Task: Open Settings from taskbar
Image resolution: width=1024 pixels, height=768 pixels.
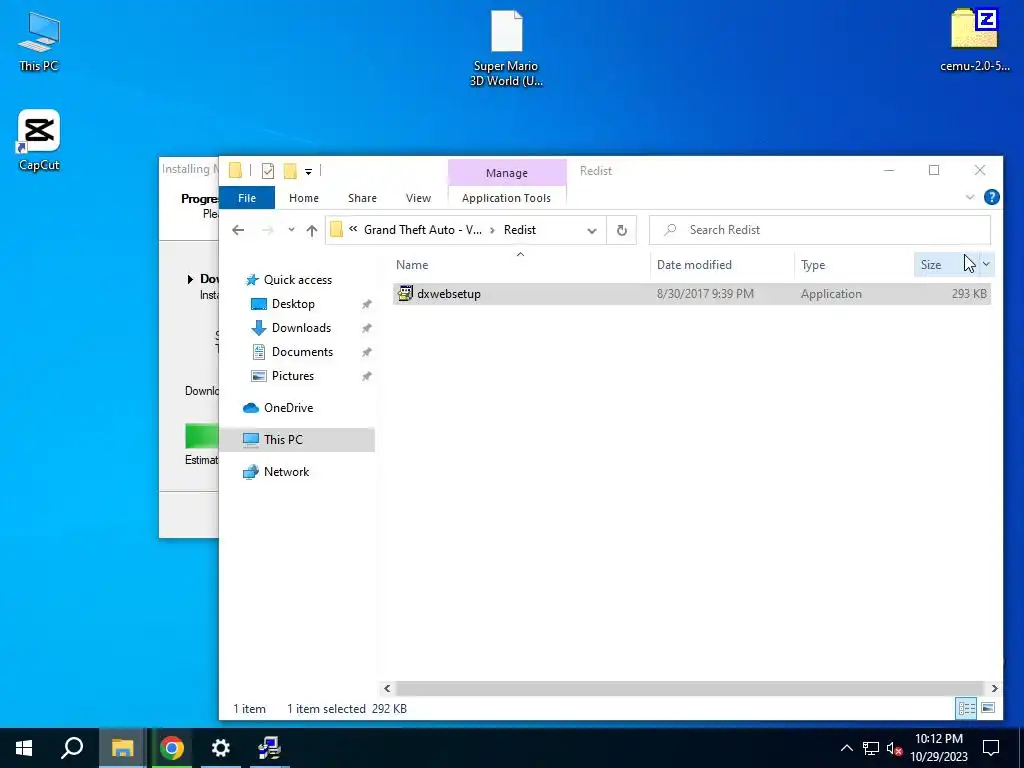Action: click(x=221, y=748)
